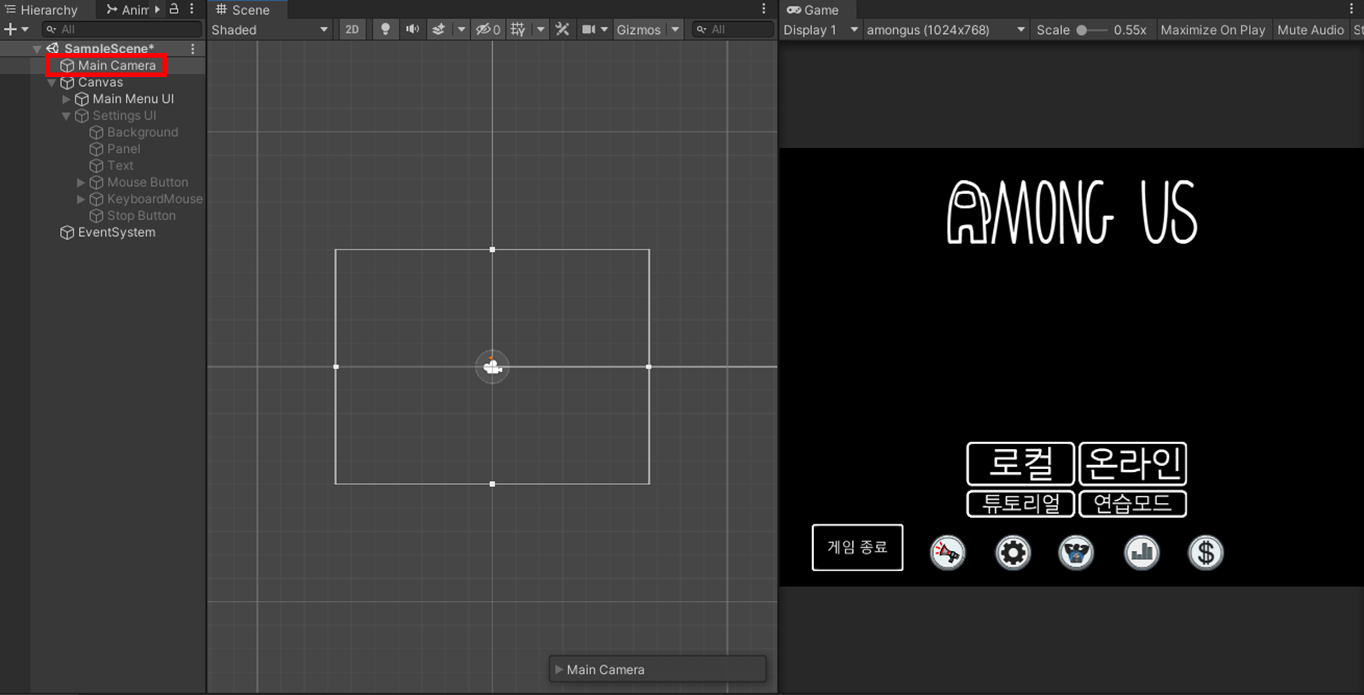This screenshot has width=1364, height=695.
Task: Click the 로컬 button in Game view
Action: (1021, 463)
